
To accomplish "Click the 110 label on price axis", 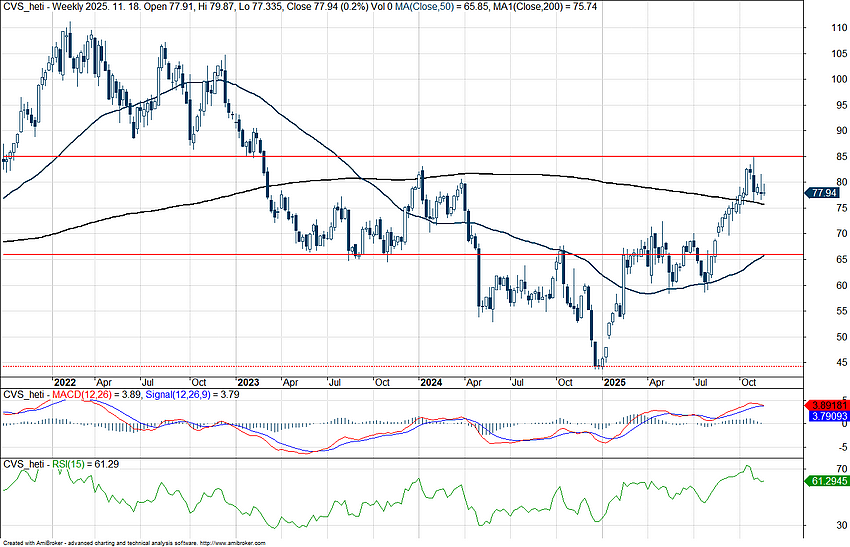I will coord(815,27).
